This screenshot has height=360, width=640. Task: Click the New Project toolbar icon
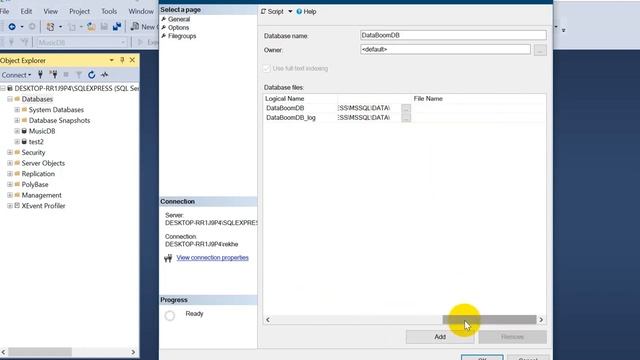tap(50, 27)
